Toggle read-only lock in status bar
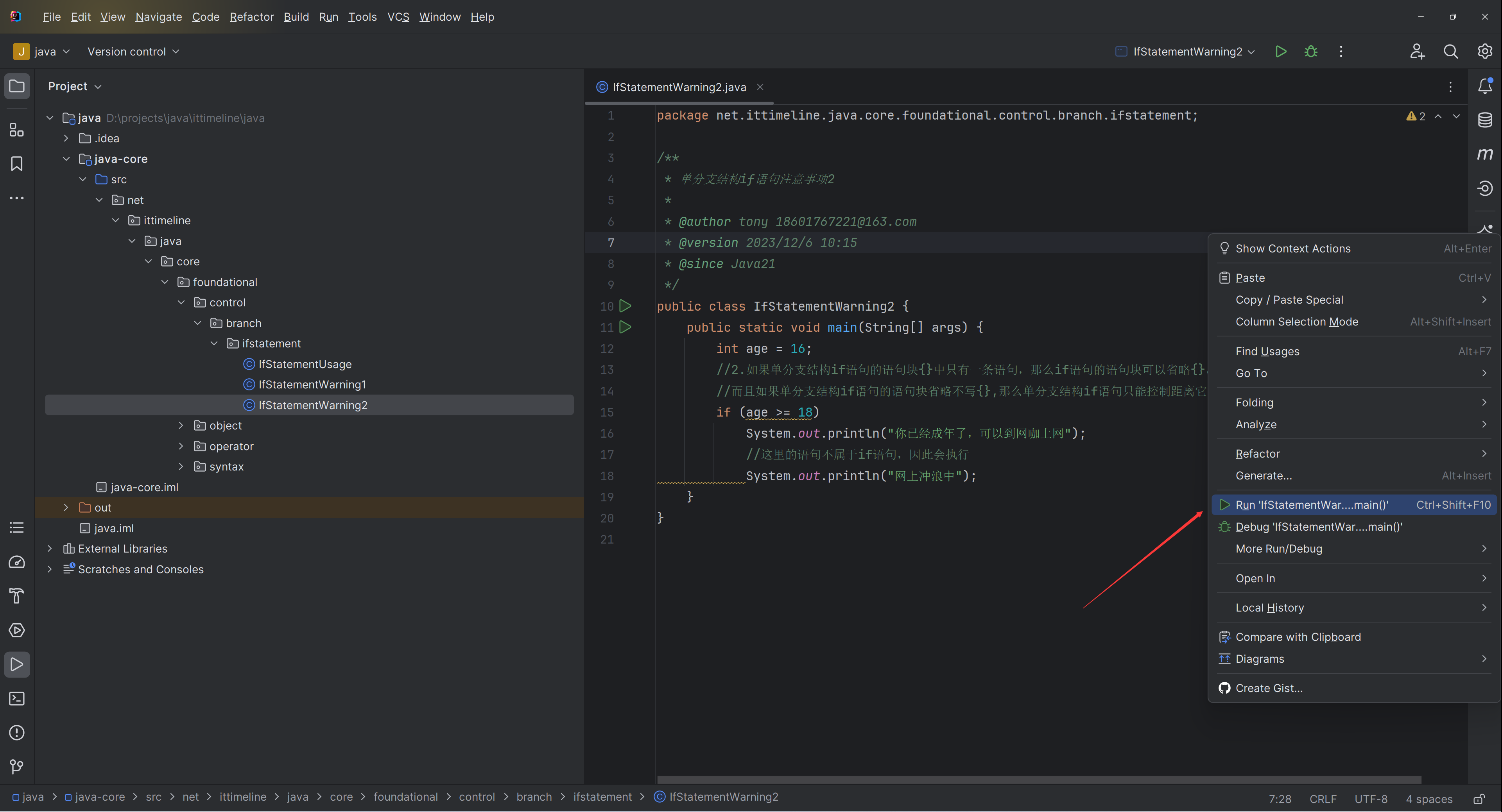The width and height of the screenshot is (1502, 812). tap(1479, 799)
